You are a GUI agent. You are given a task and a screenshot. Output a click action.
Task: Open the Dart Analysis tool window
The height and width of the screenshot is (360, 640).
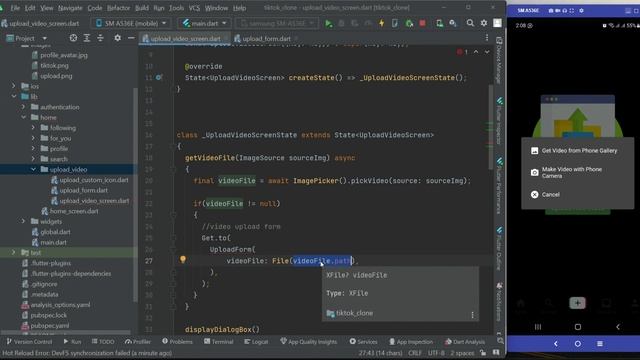464,341
